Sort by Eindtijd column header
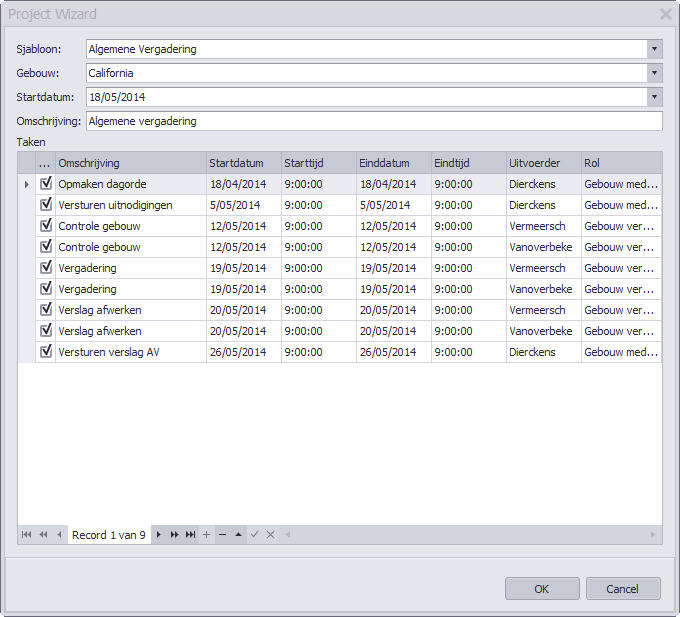680x617 pixels. pyautogui.click(x=469, y=163)
